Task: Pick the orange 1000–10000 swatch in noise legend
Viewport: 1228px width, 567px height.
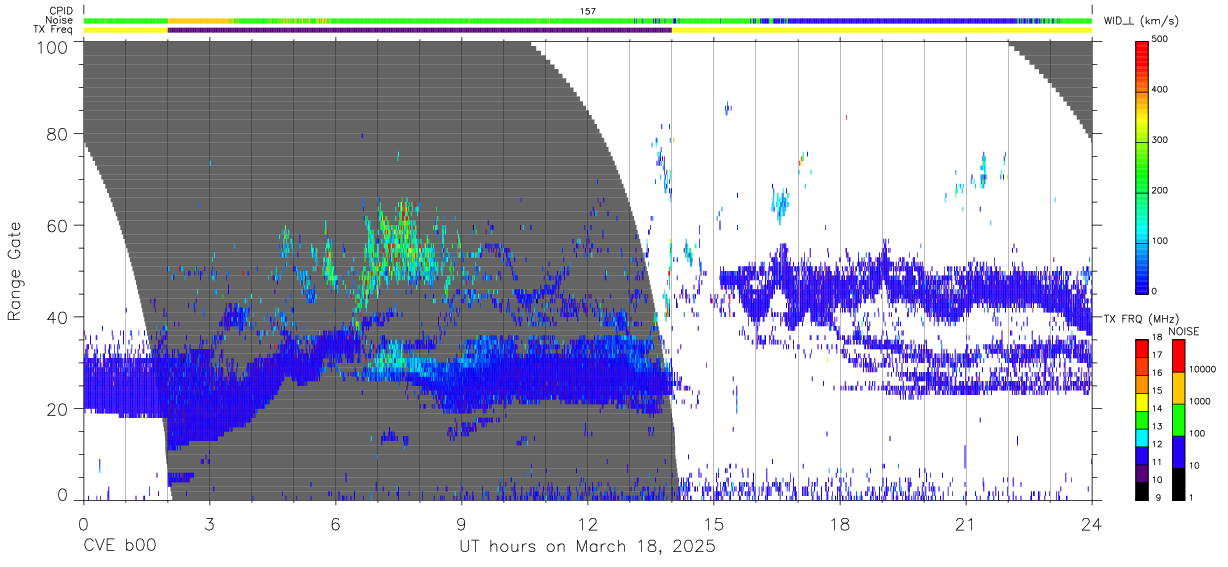Action: coord(1177,387)
